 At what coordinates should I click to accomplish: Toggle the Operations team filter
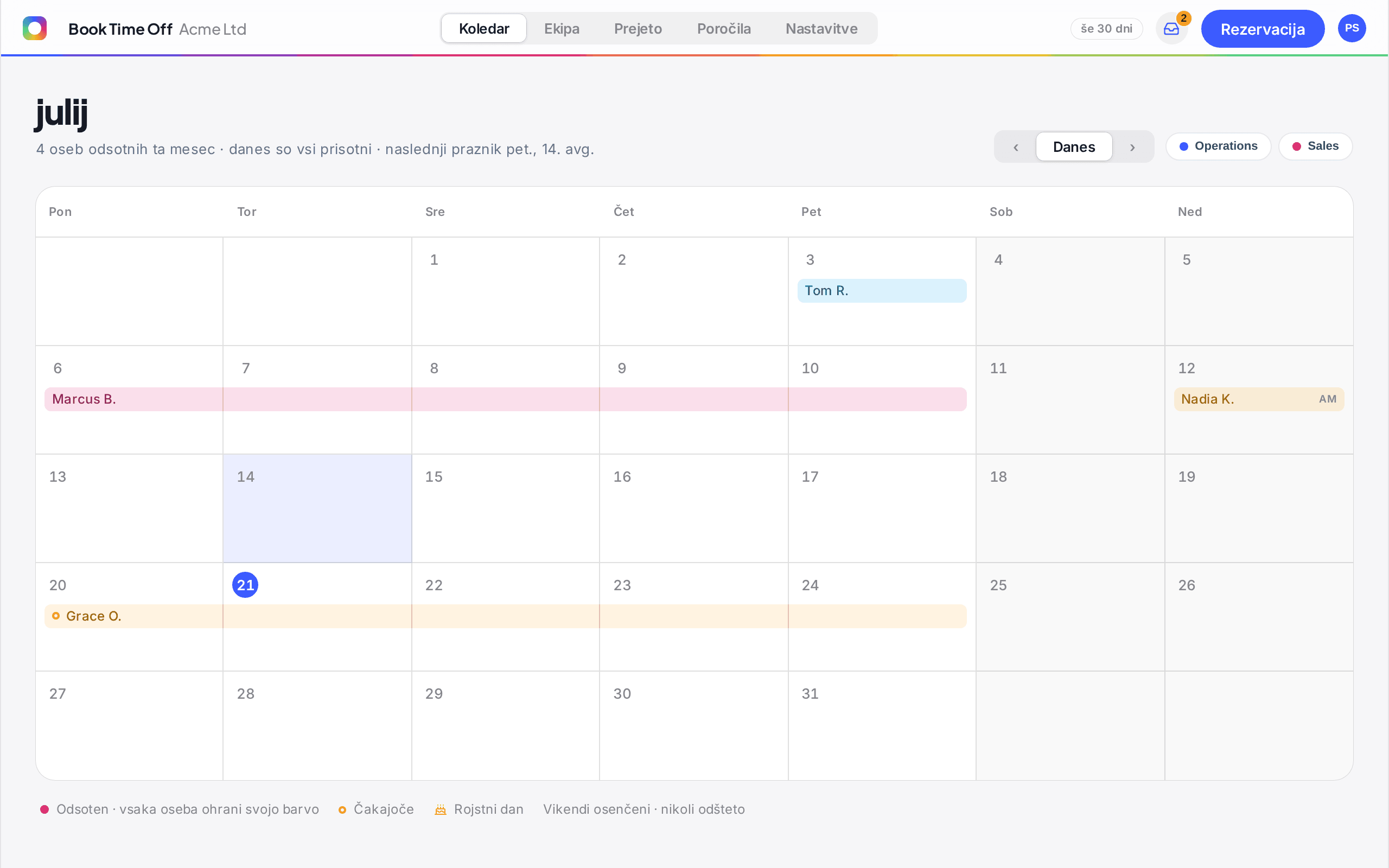[x=1219, y=146]
